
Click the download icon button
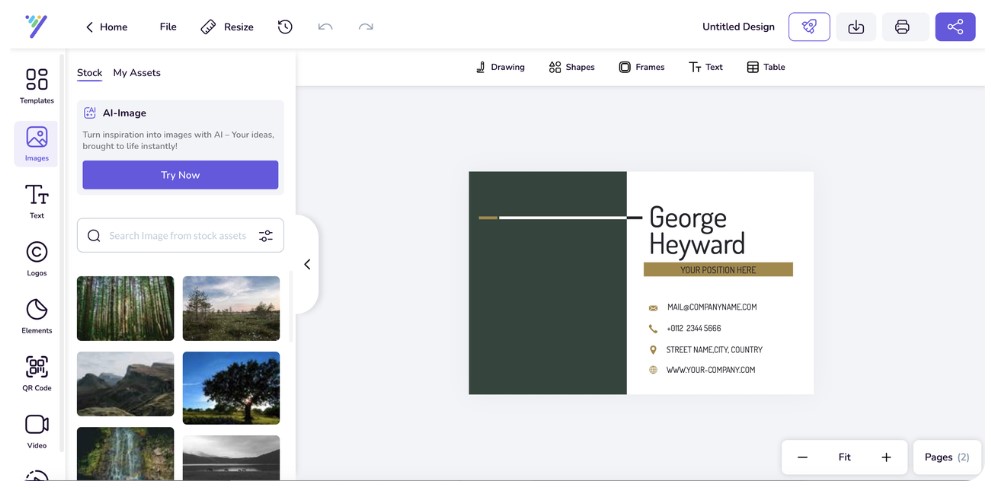(856, 27)
